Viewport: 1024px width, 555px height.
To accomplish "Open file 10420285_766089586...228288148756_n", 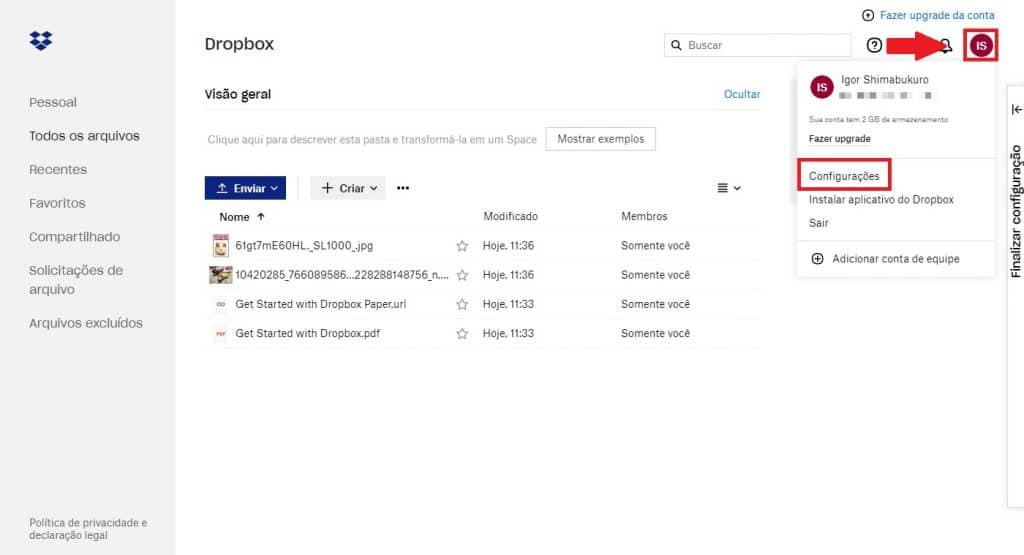I will pyautogui.click(x=342, y=275).
